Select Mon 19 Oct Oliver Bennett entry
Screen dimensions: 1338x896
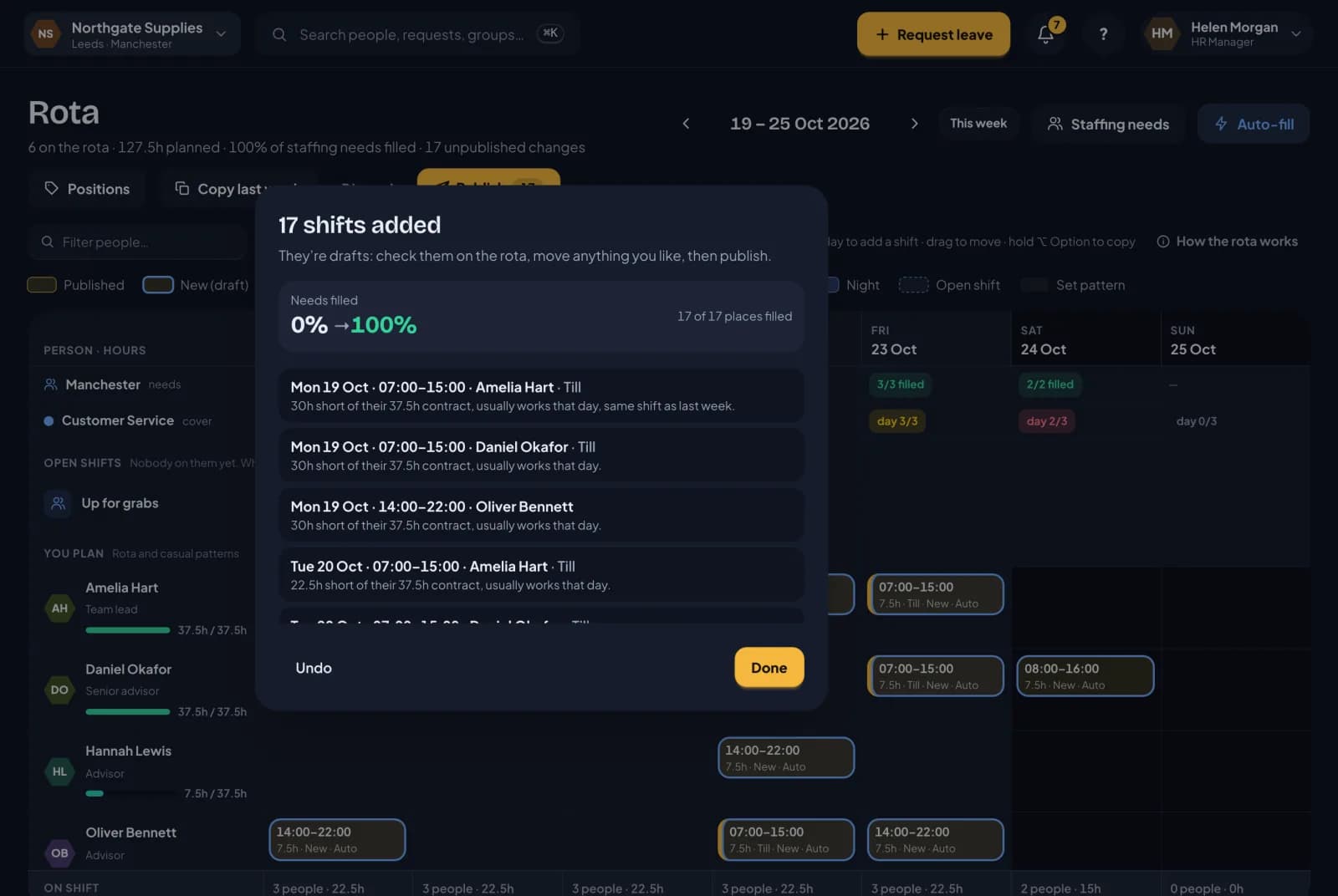point(541,515)
